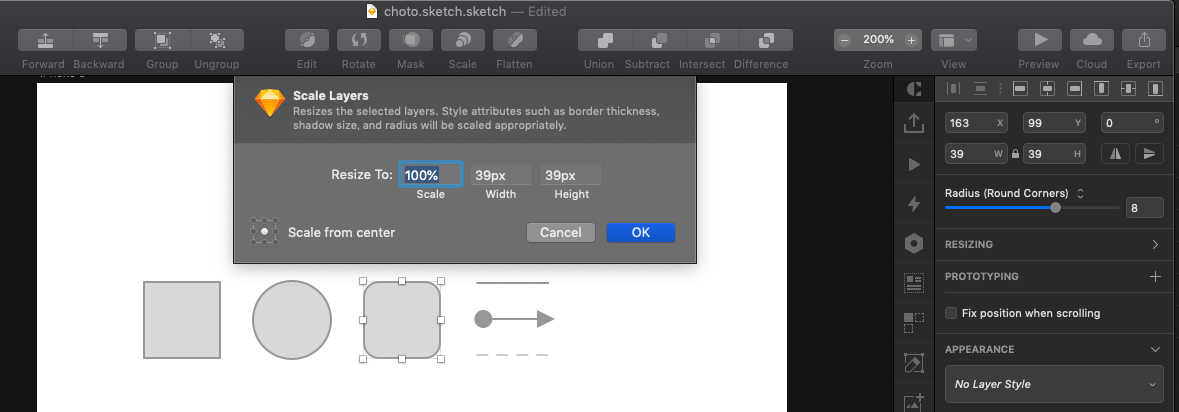1179x412 pixels.
Task: Apply the Intersect boolean operation
Action: pos(713,40)
